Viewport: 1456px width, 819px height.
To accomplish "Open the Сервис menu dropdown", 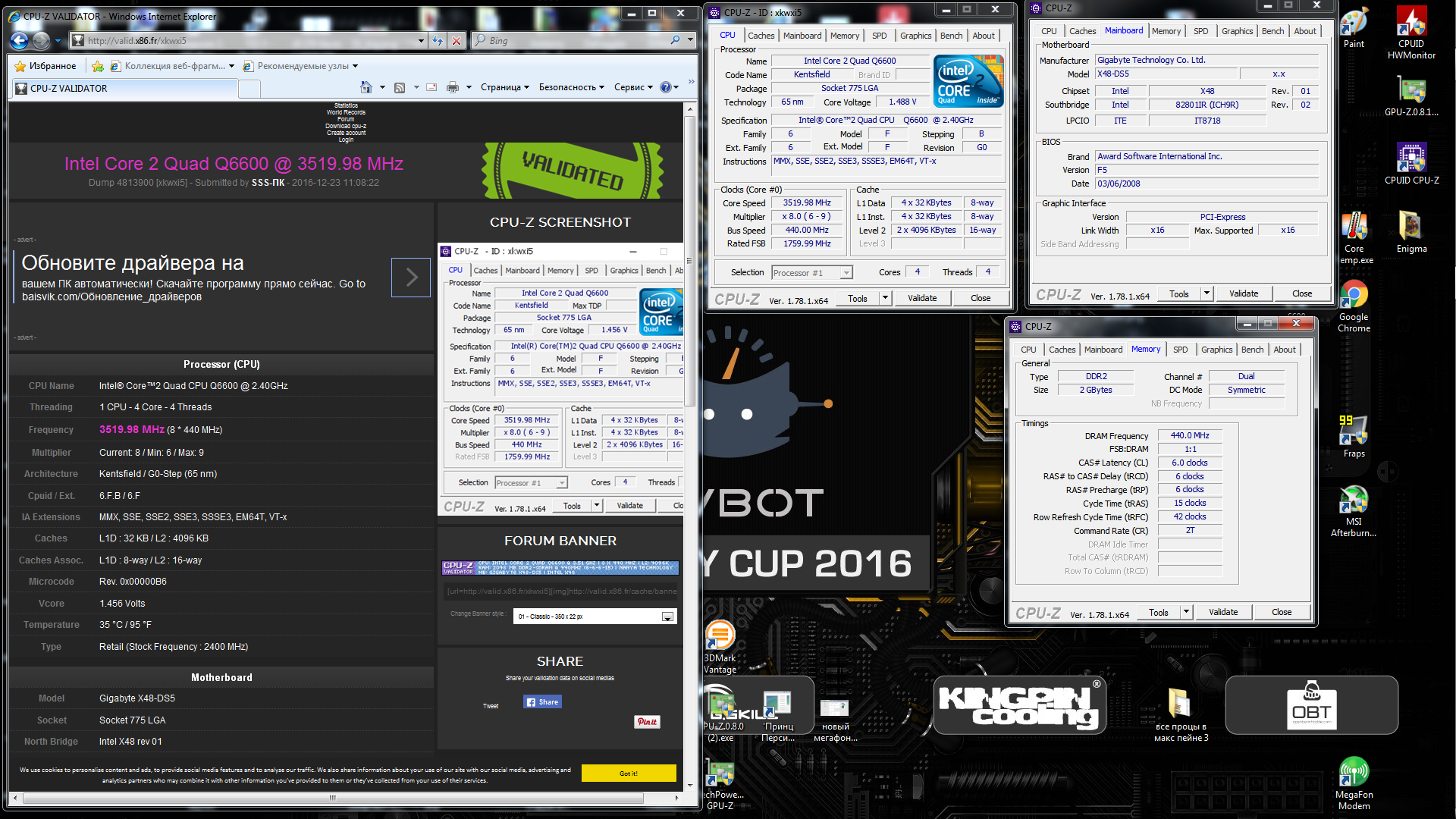I will pos(633,87).
